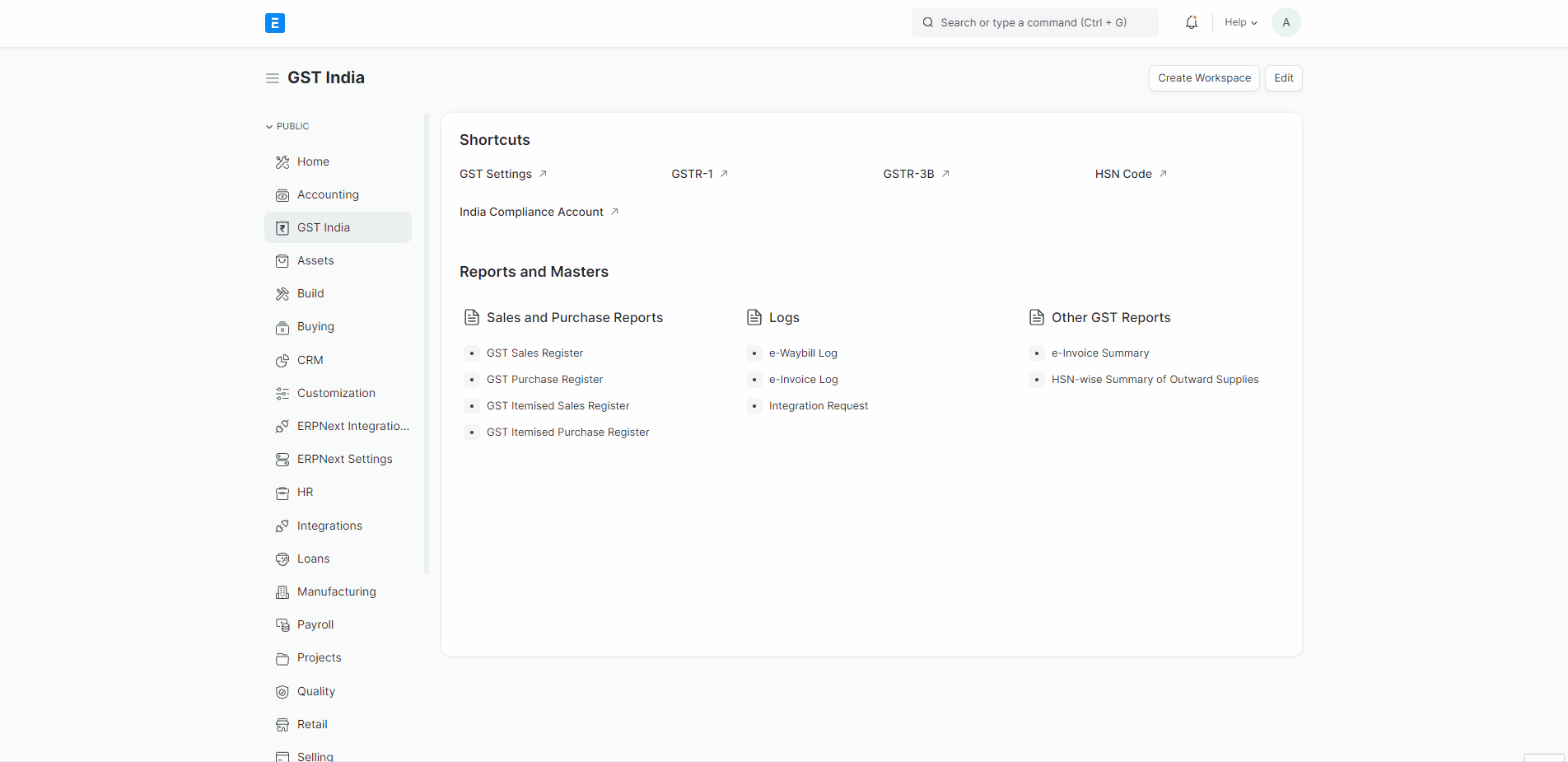
Task: Open HSN Code shortcut
Action: [1131, 174]
